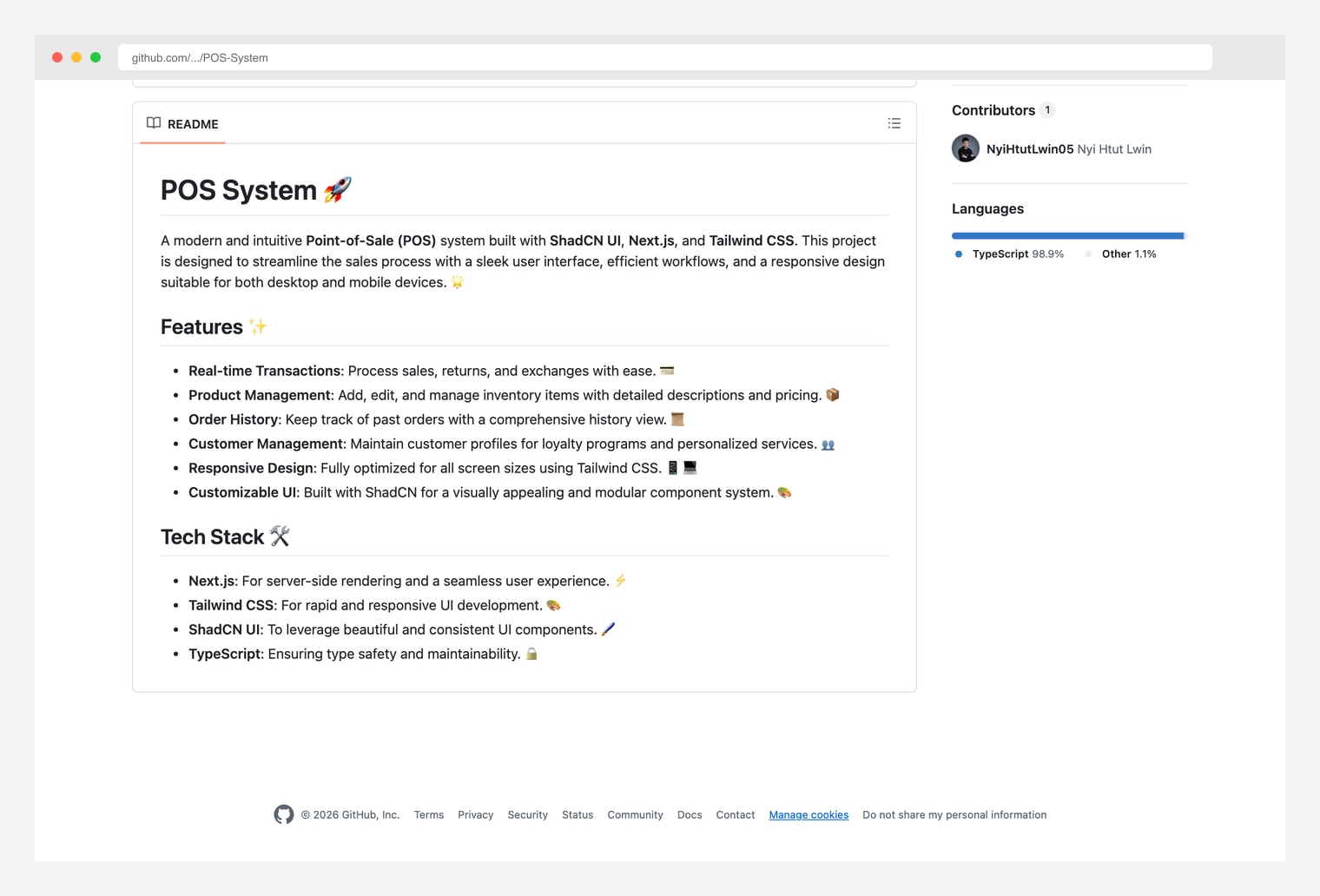Image resolution: width=1320 pixels, height=896 pixels.
Task: Click the tools emoji beside Tech Stack
Action: 280,537
